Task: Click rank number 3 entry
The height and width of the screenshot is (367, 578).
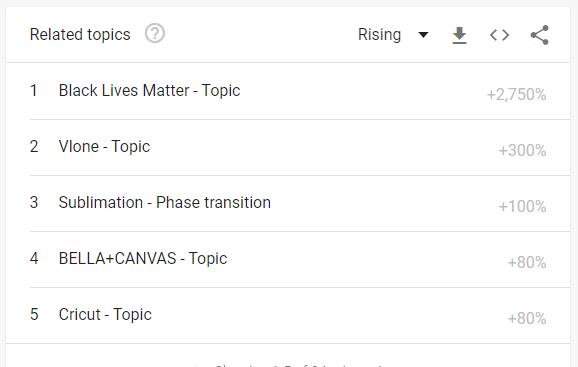Action: [x=34, y=203]
